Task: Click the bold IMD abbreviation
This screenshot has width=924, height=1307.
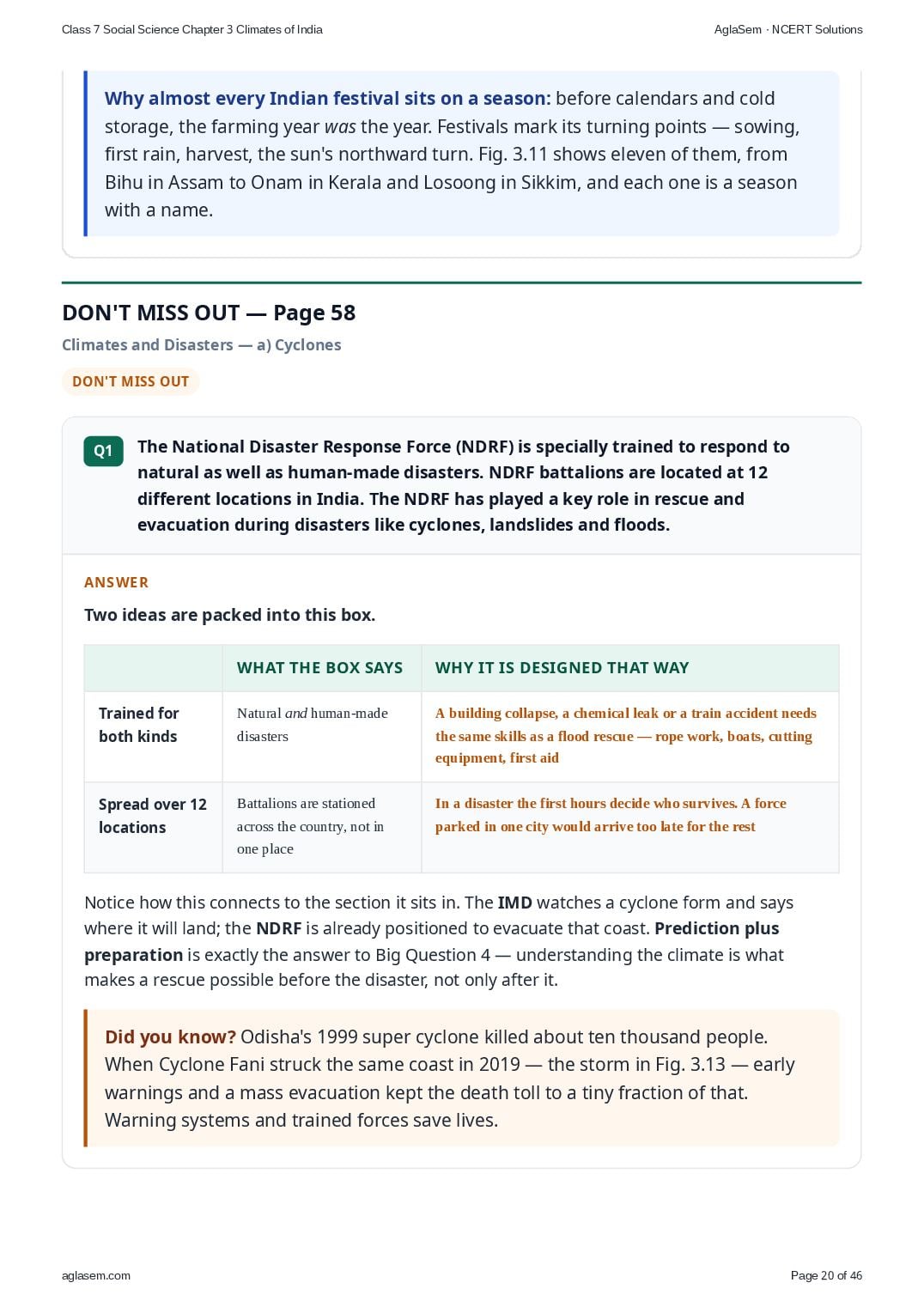Action: [515, 903]
